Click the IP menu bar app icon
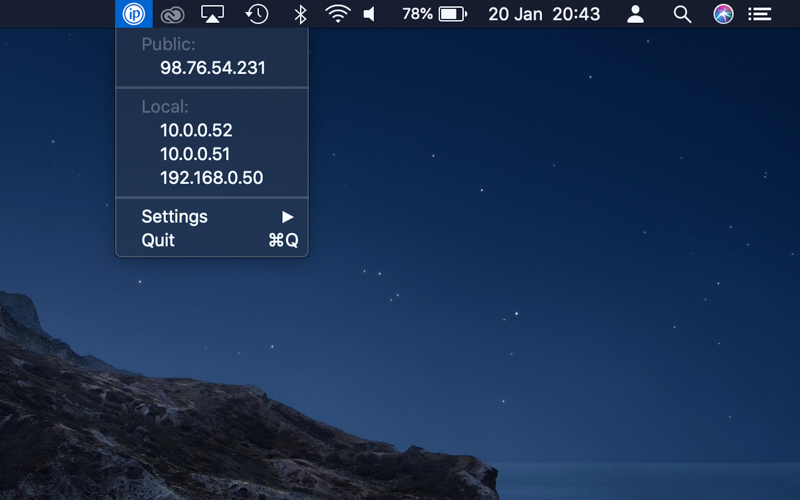The width and height of the screenshot is (800, 500). tap(134, 14)
